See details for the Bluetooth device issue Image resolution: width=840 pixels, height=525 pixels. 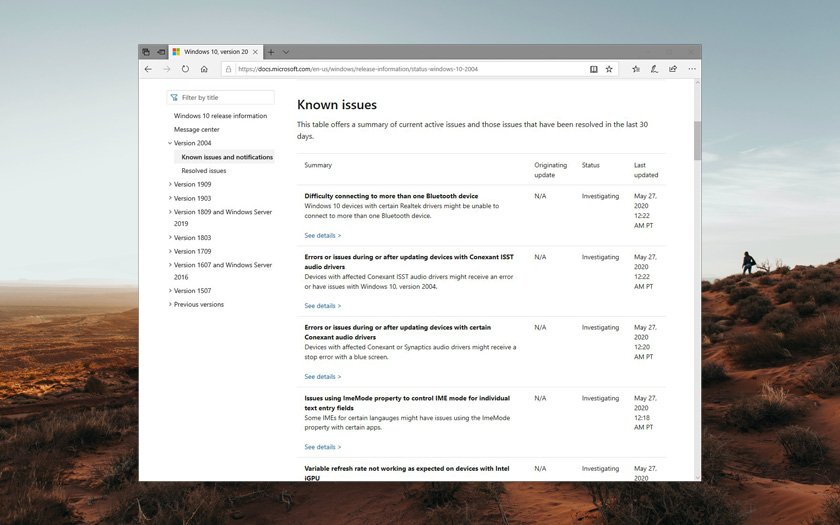322,235
